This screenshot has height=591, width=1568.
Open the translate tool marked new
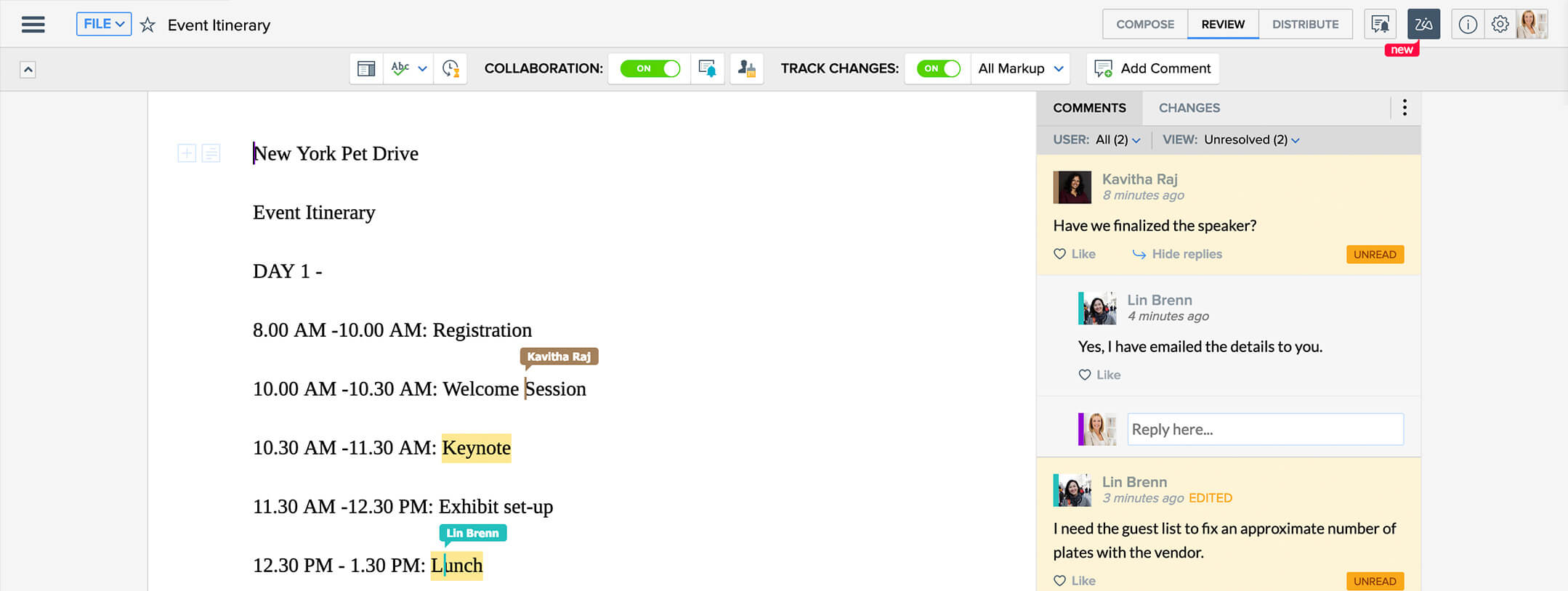click(1423, 25)
